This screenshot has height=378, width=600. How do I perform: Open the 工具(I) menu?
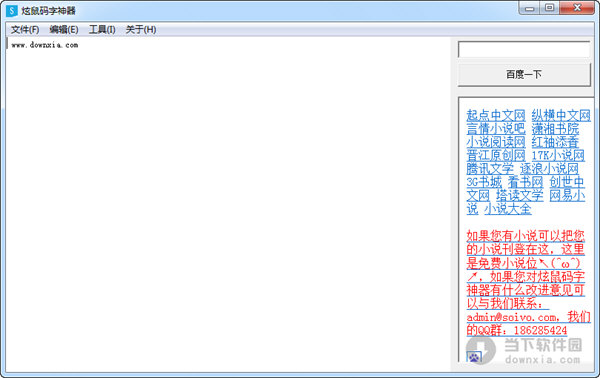[x=102, y=29]
